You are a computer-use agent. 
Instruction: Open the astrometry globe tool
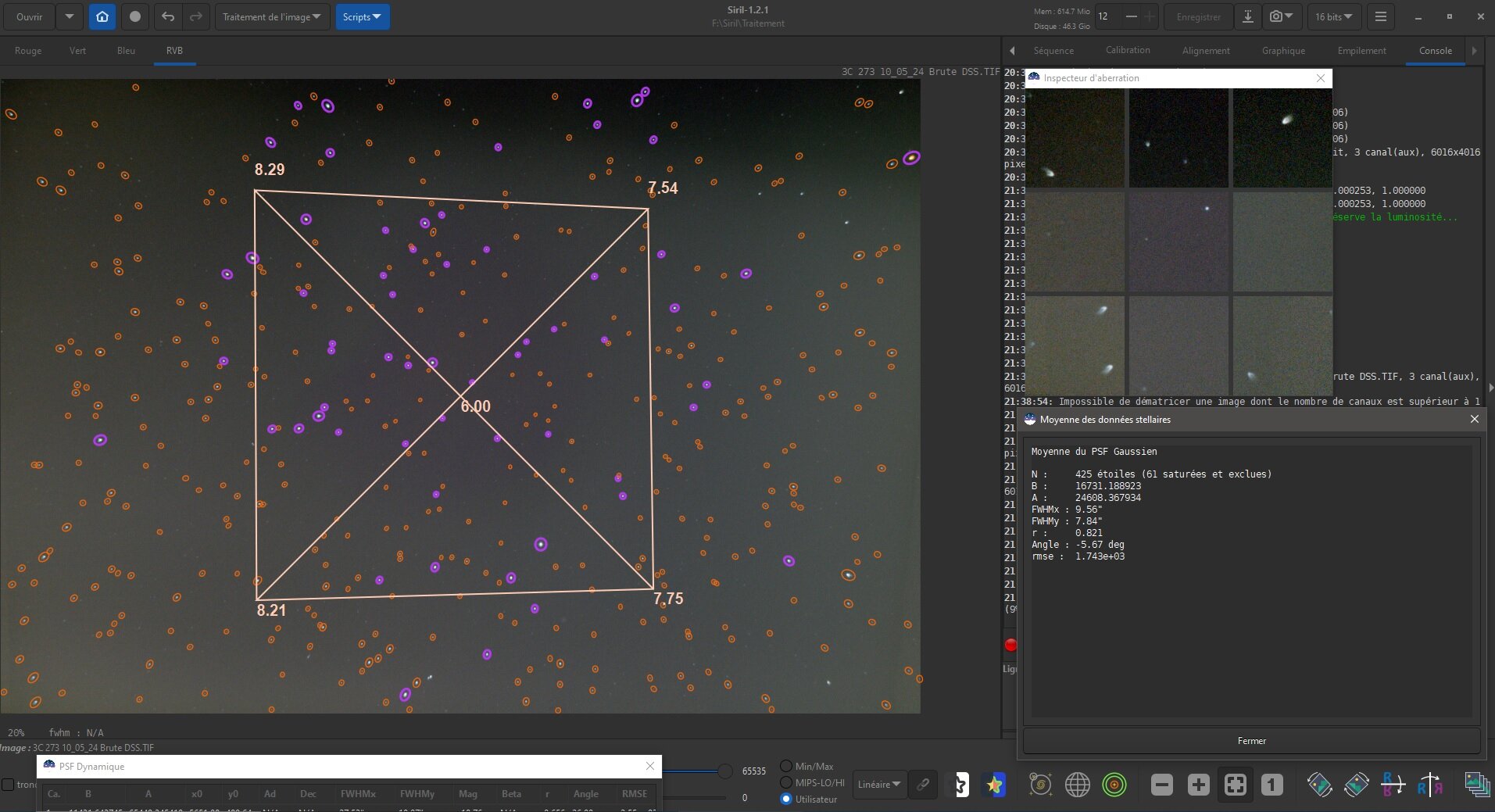pos(1077,785)
